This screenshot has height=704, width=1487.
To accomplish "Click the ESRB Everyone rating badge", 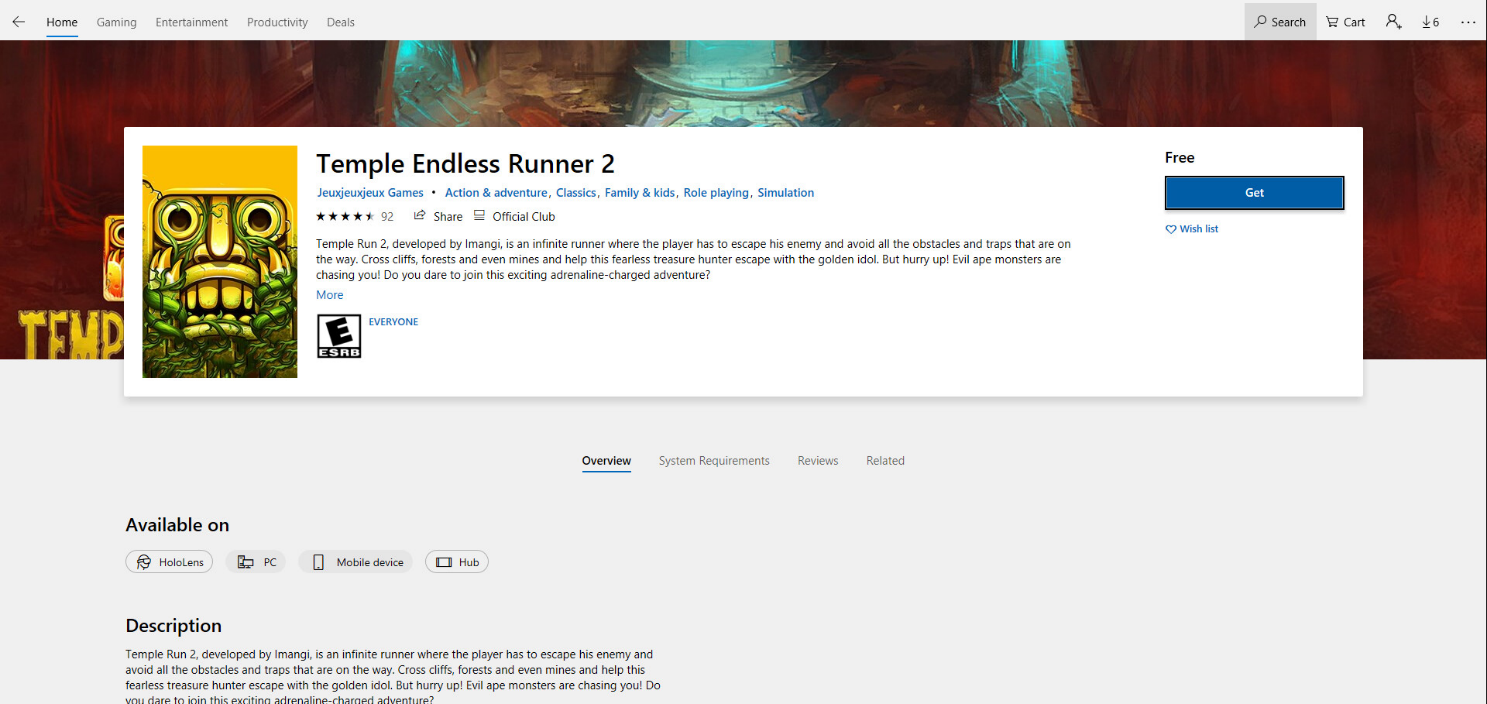I will (339, 336).
